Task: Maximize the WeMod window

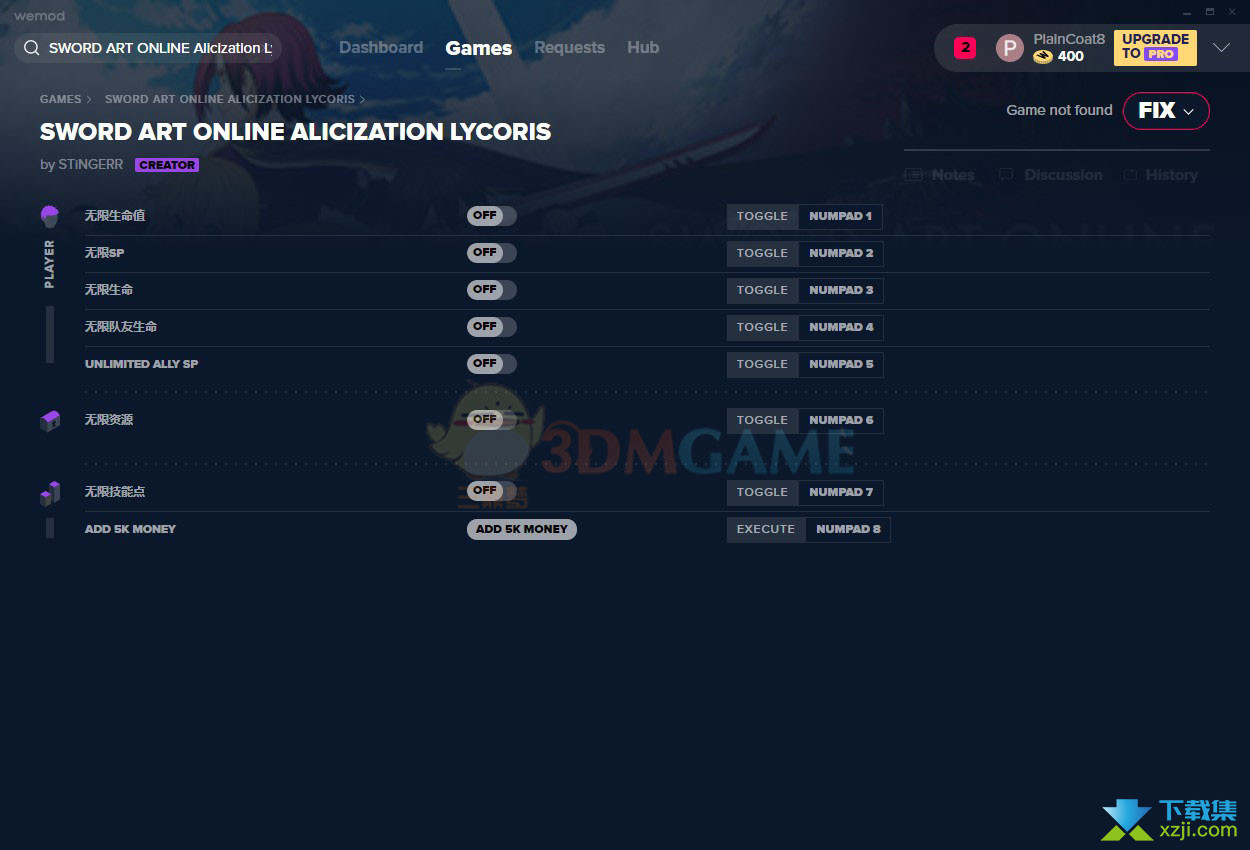Action: pos(1210,12)
